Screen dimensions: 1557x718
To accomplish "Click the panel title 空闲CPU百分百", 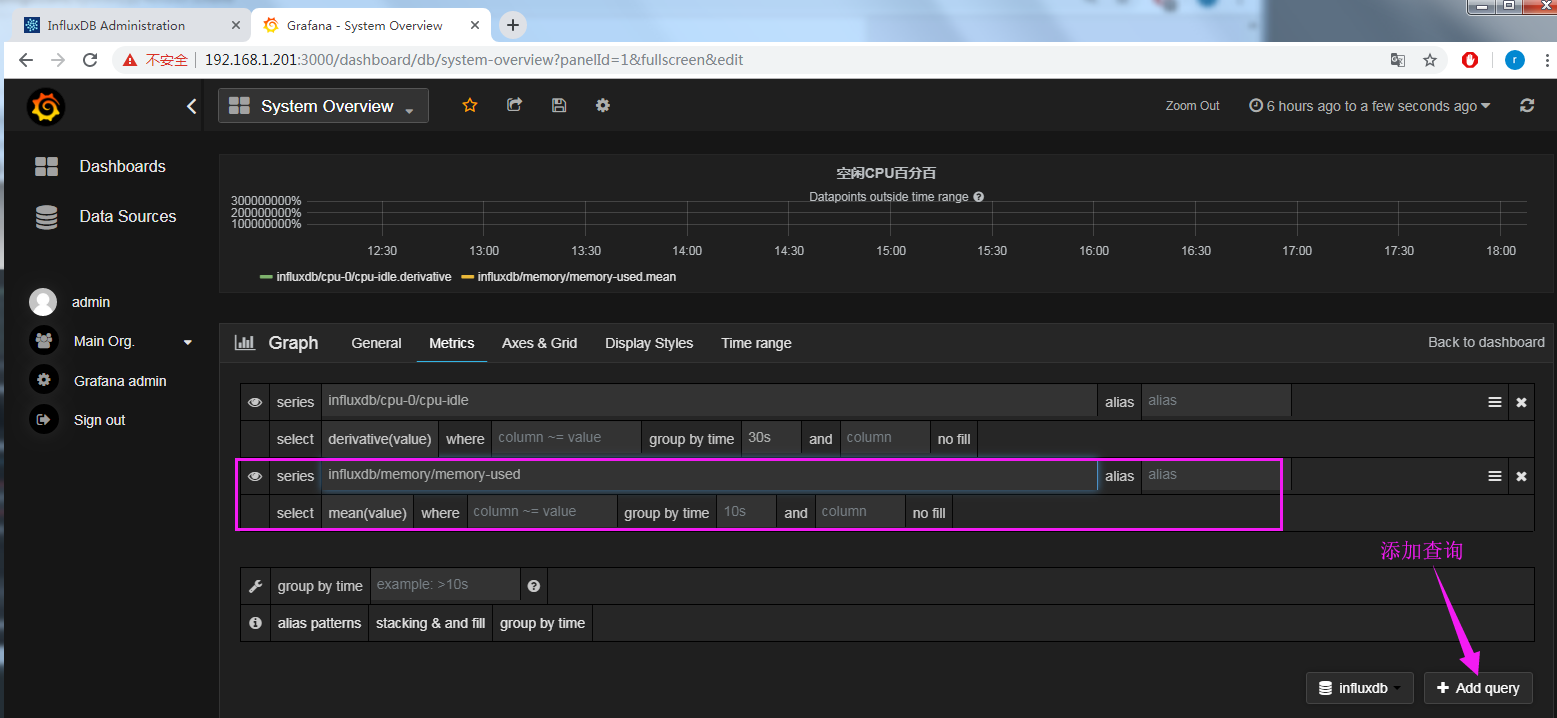I will click(886, 173).
